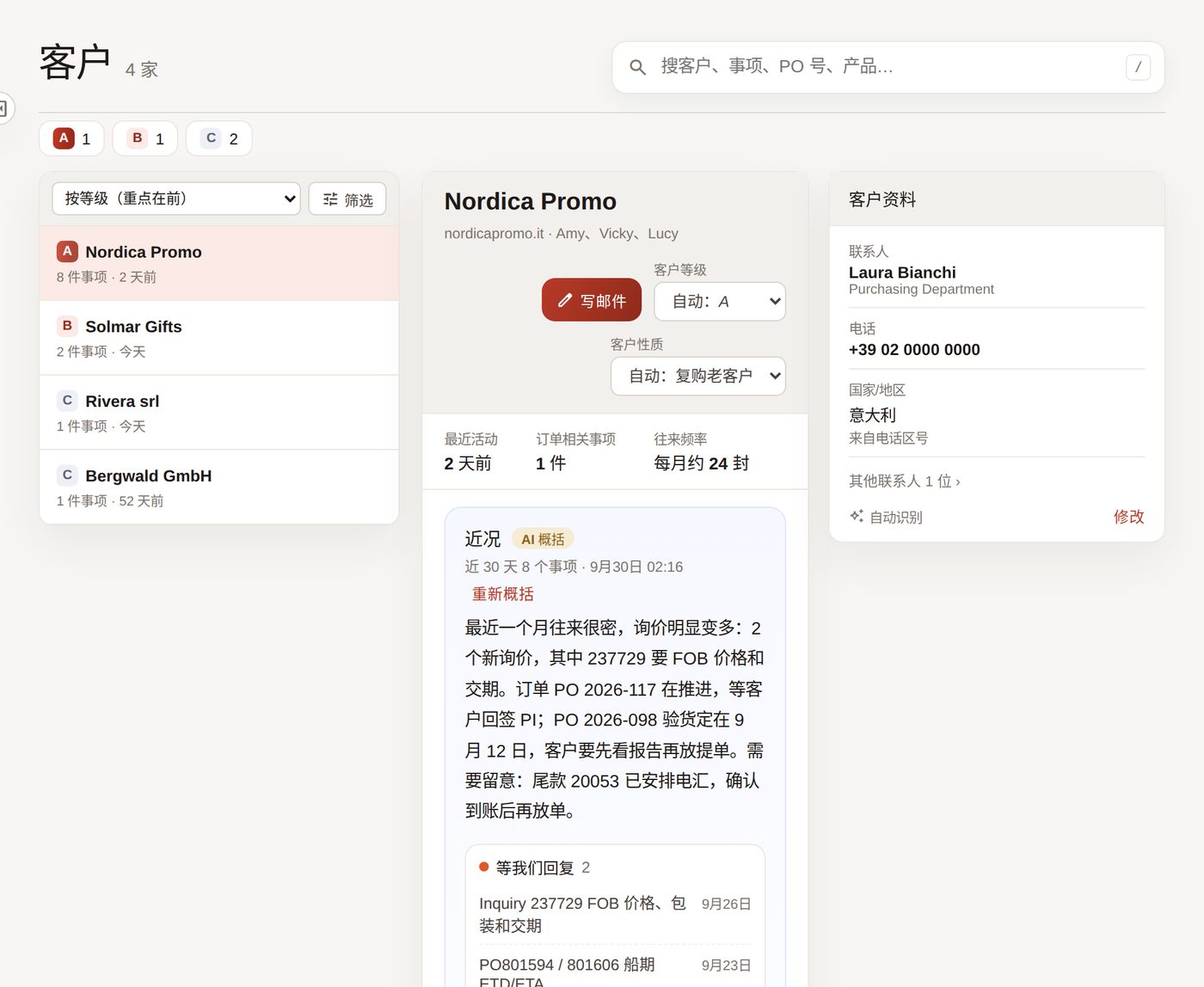Click the B grade badge on Solmar Gifts
Image resolution: width=1204 pixels, height=987 pixels.
(67, 326)
